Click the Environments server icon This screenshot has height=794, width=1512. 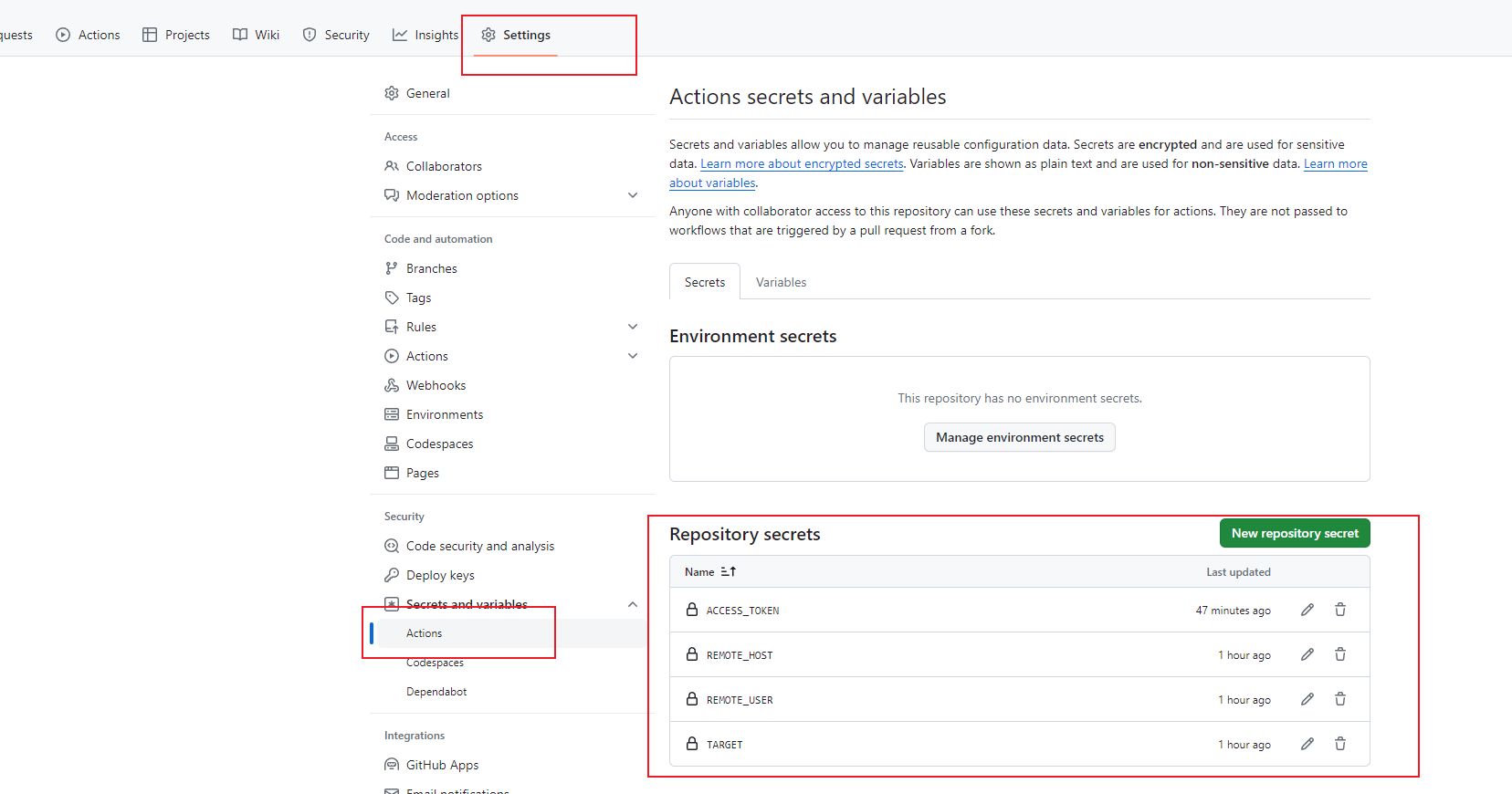click(392, 414)
